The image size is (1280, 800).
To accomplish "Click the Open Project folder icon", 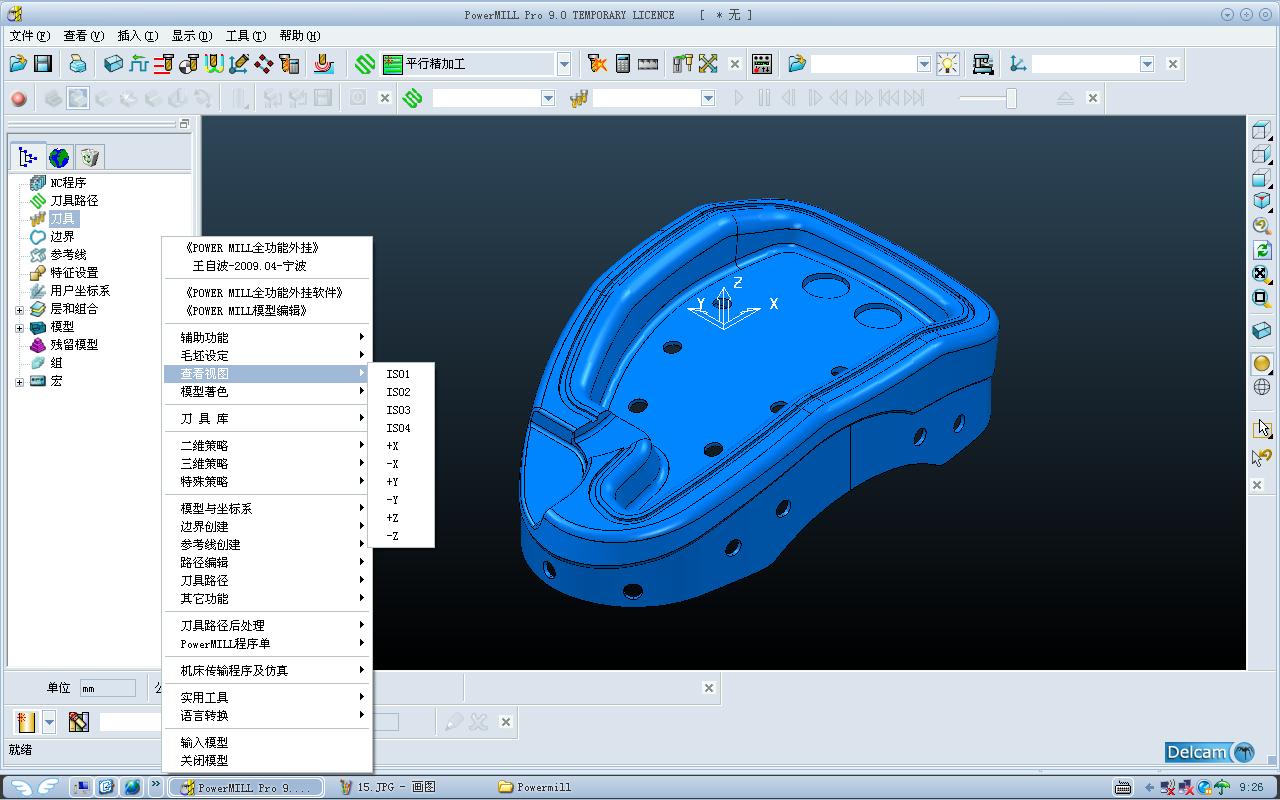I will [x=18, y=64].
